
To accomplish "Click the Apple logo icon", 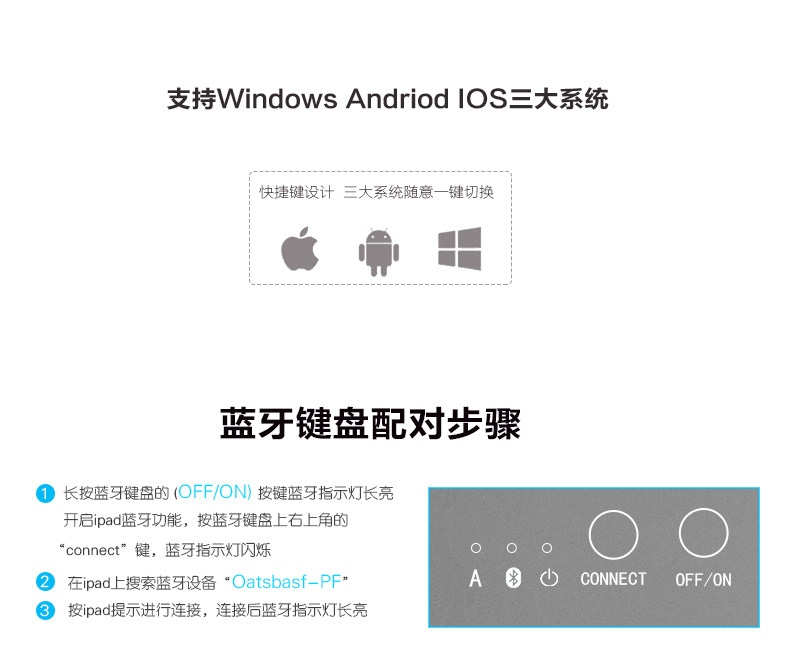I will [x=300, y=248].
